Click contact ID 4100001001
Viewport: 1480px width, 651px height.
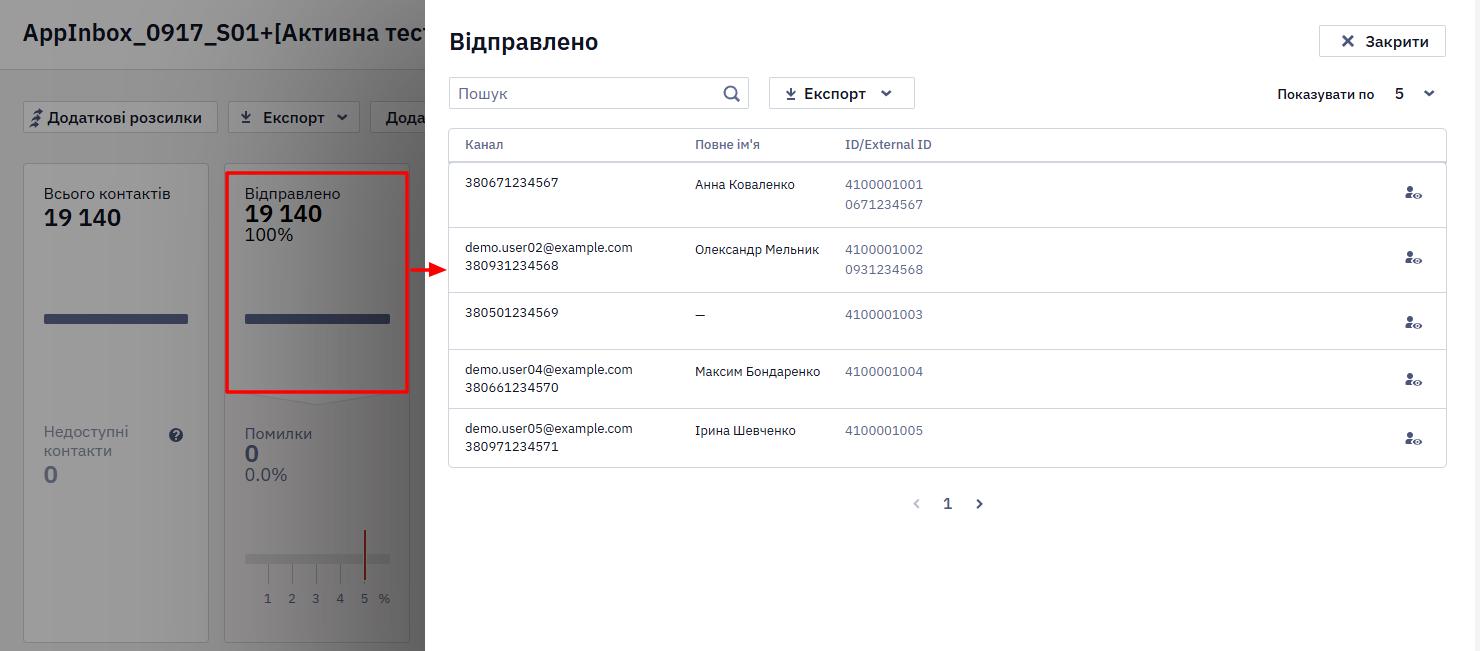[x=884, y=185]
